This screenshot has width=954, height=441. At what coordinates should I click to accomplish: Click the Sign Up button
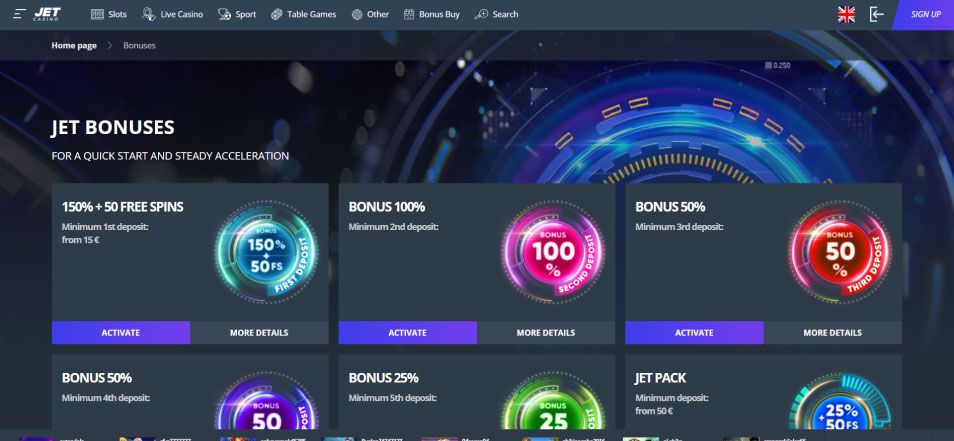coord(924,15)
